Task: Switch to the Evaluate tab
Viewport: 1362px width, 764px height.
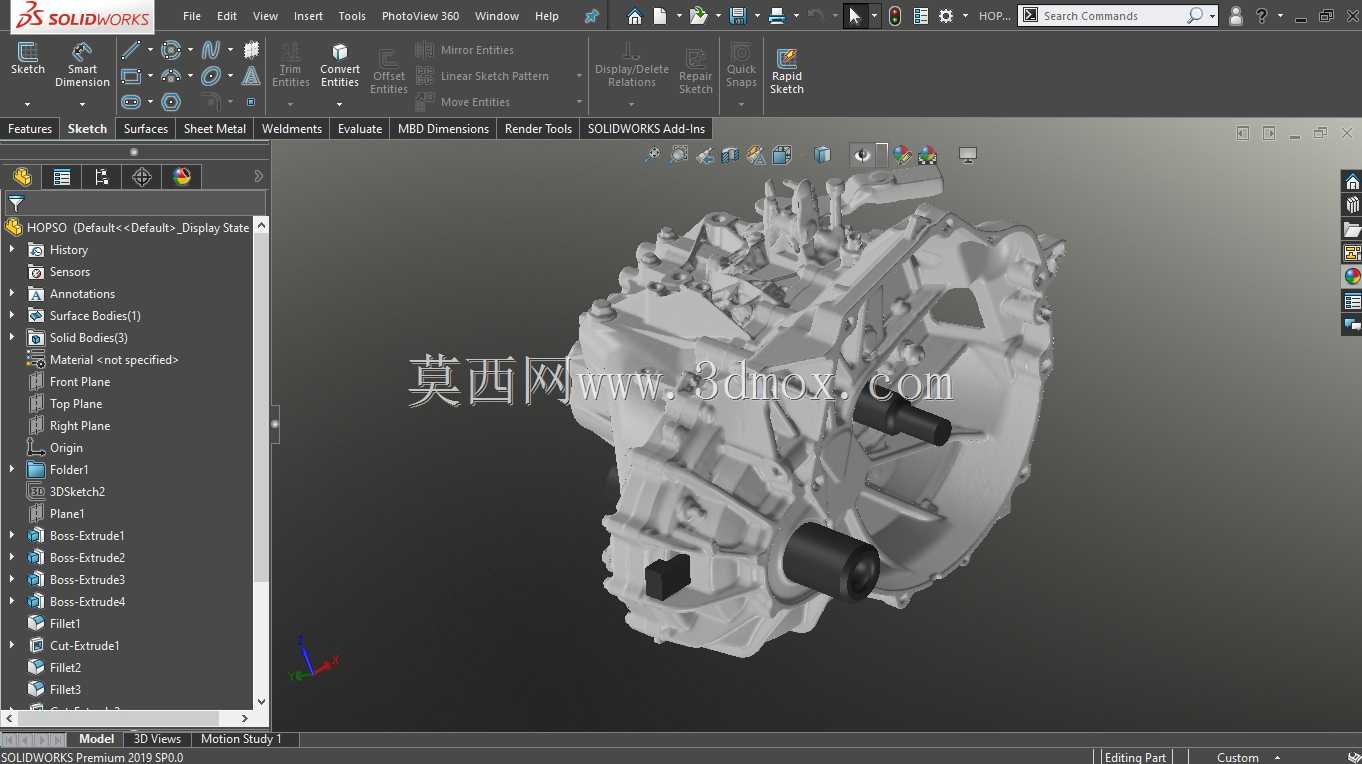Action: point(360,129)
